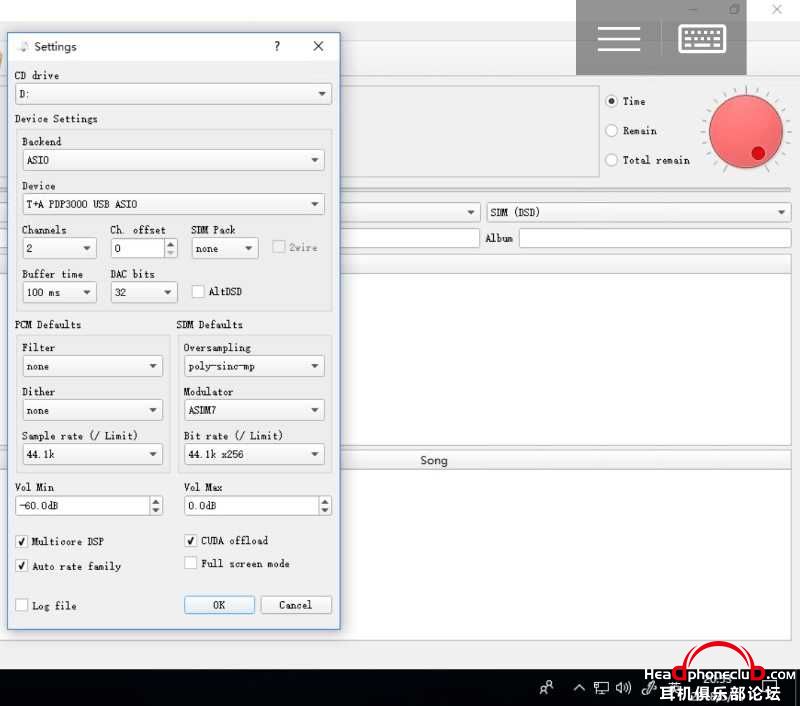This screenshot has width=800, height=706.
Task: Open the DAC bits dropdown
Action: tap(144, 292)
